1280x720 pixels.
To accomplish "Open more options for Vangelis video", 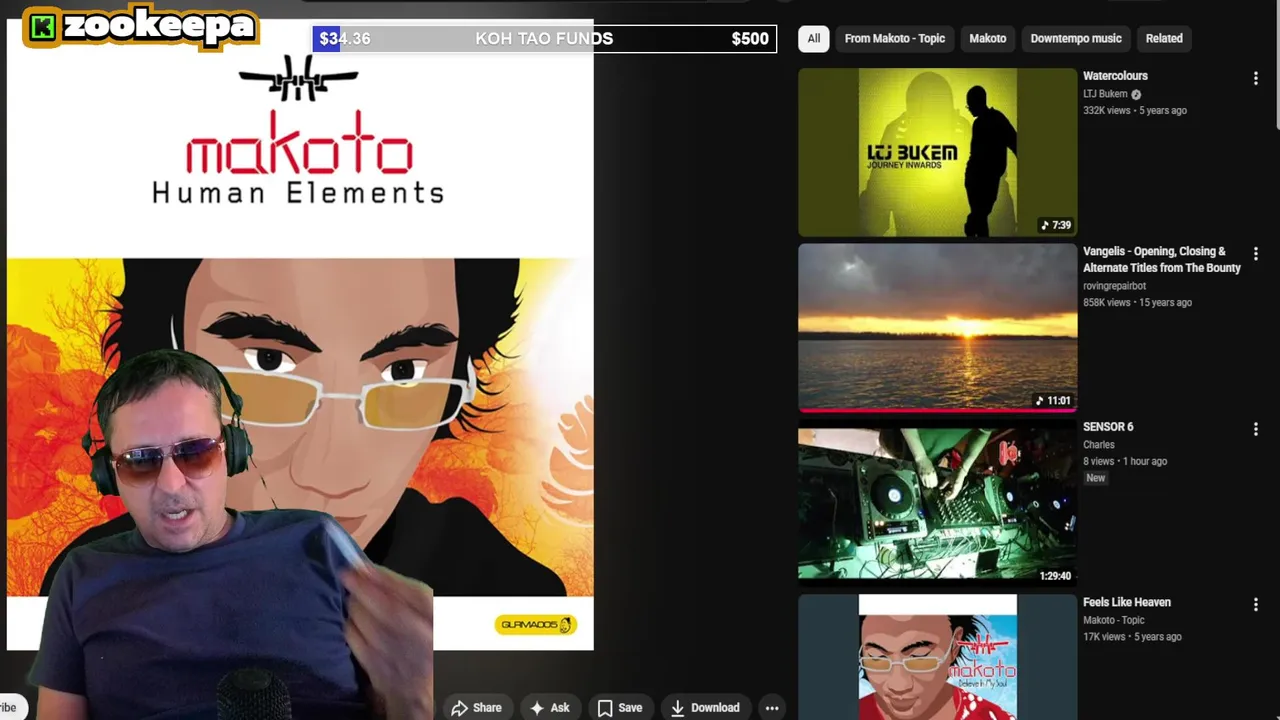I will click(1256, 254).
